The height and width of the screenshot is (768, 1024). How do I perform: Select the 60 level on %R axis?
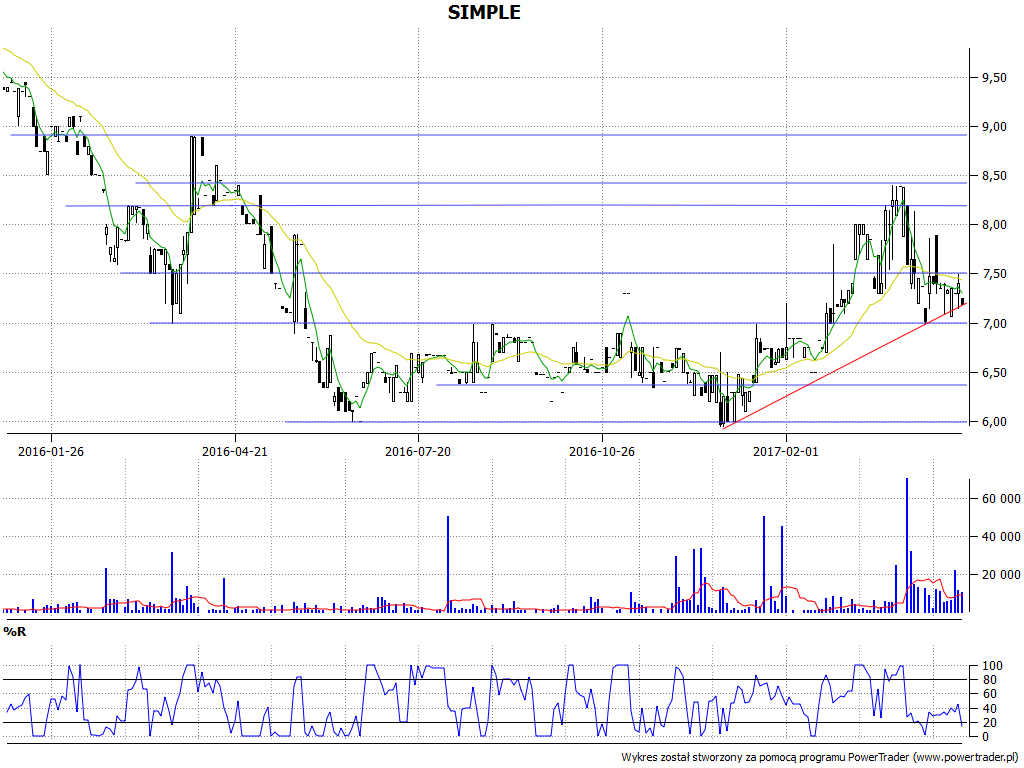click(x=989, y=694)
